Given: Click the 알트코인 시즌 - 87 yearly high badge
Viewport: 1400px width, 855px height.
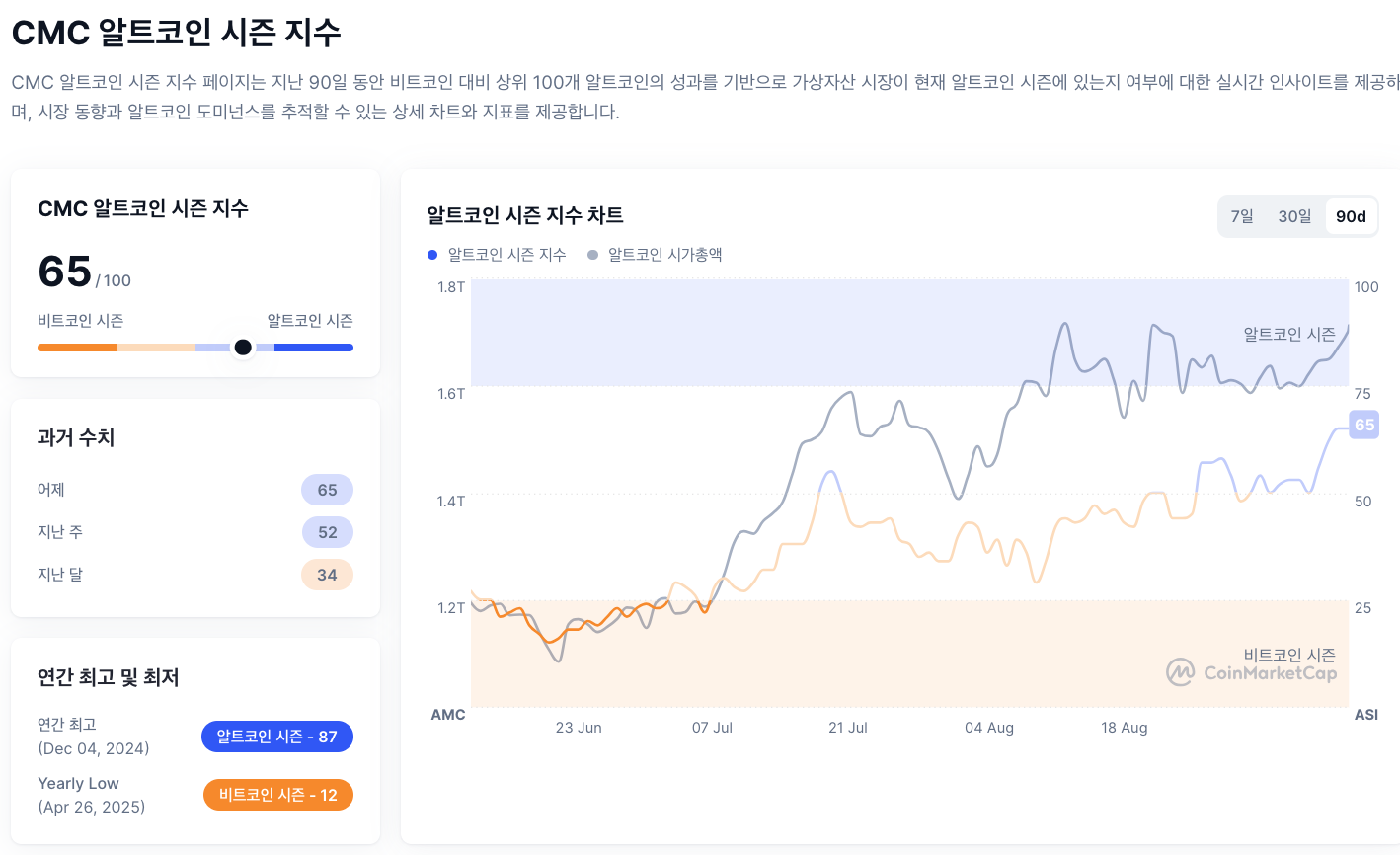Looking at the screenshot, I should click(276, 736).
